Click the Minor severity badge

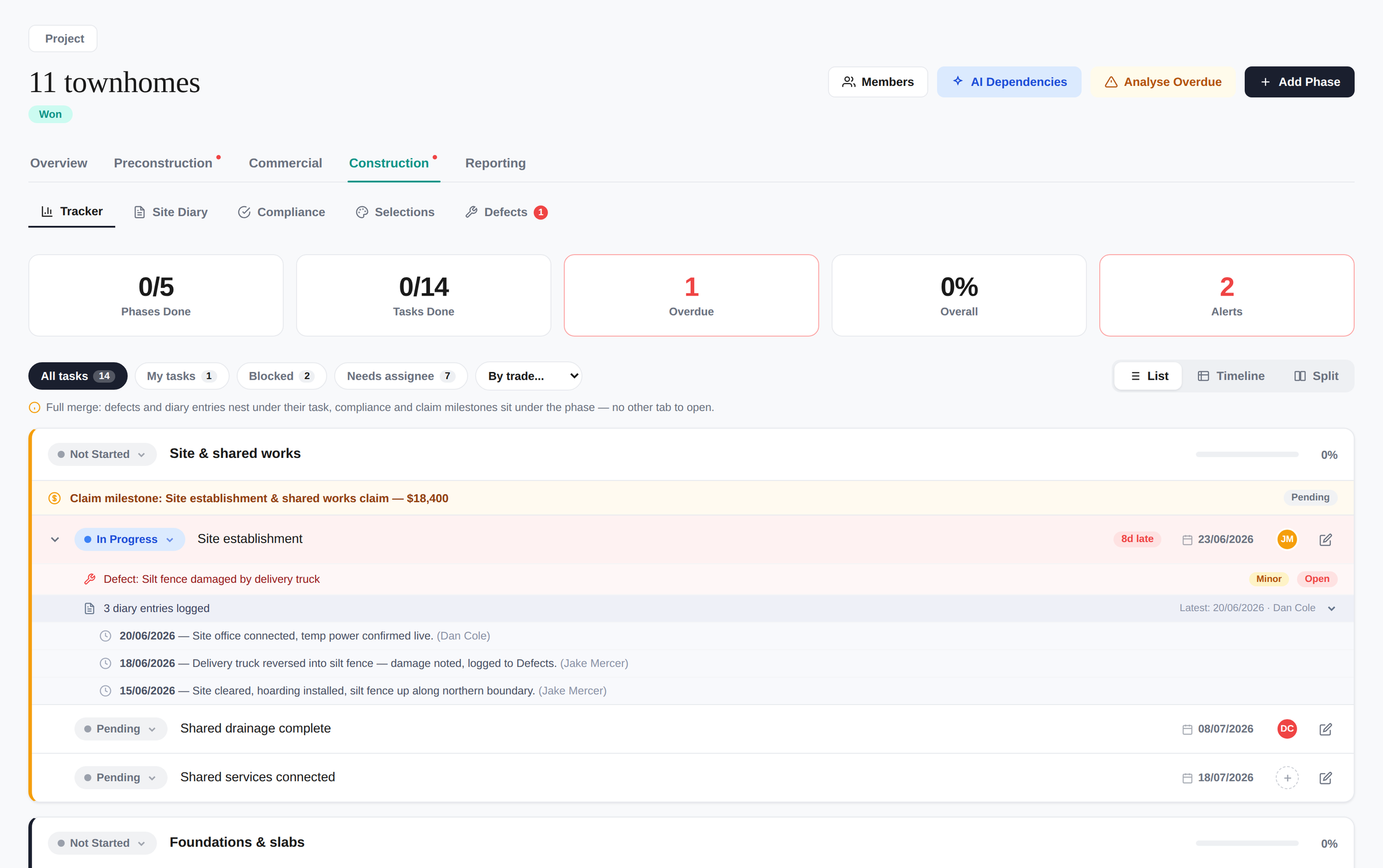coord(1268,579)
